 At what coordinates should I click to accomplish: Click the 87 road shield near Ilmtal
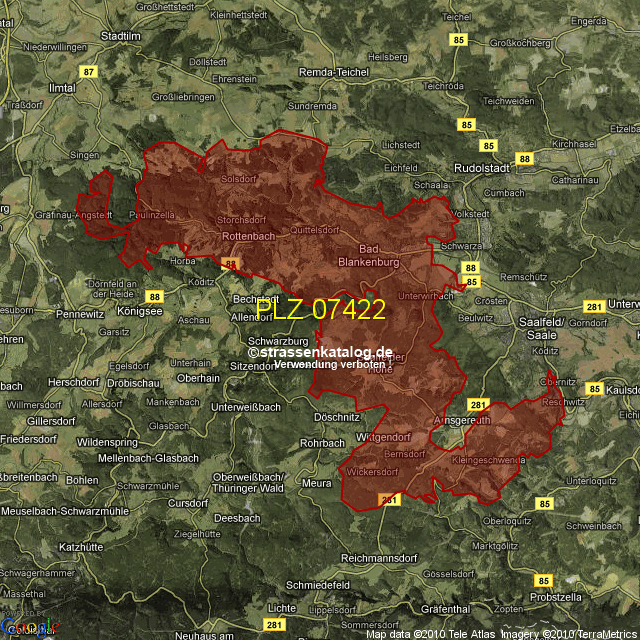click(x=89, y=71)
